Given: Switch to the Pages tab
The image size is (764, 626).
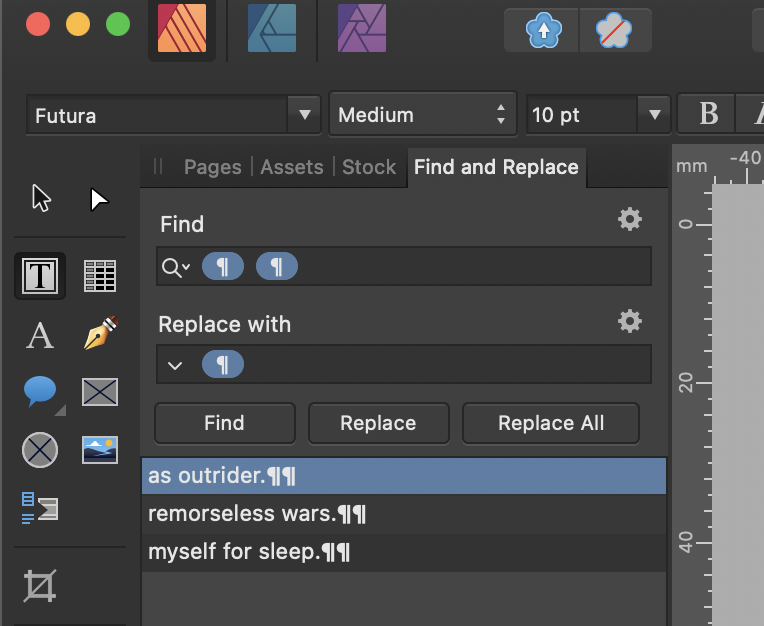Looking at the screenshot, I should coord(212,167).
